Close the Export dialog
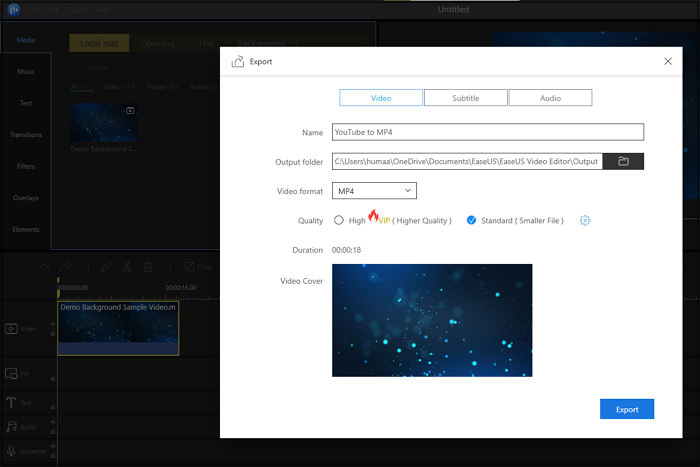 (x=668, y=61)
